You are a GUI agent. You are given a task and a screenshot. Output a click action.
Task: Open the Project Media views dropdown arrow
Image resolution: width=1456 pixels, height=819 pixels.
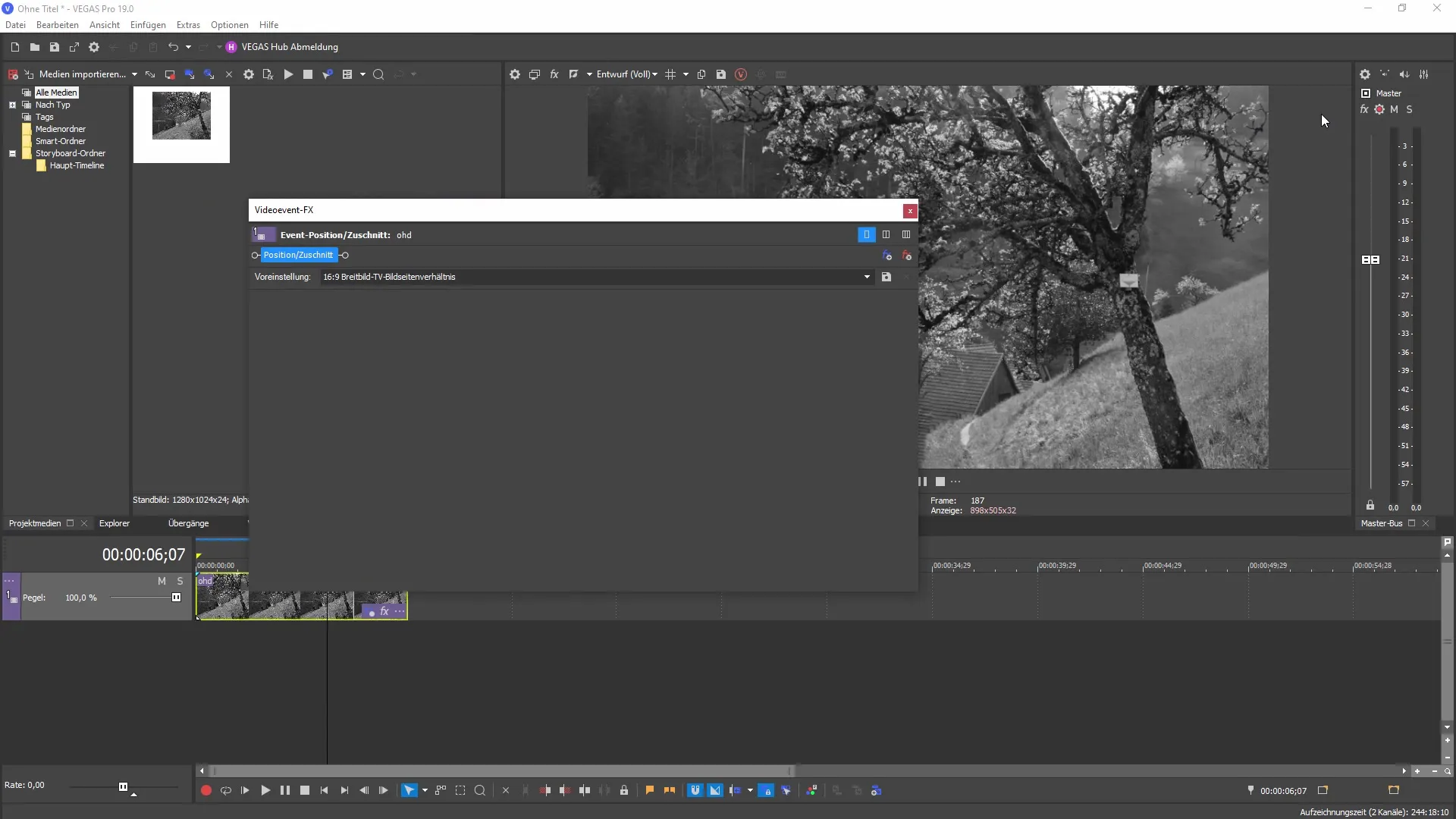[362, 74]
